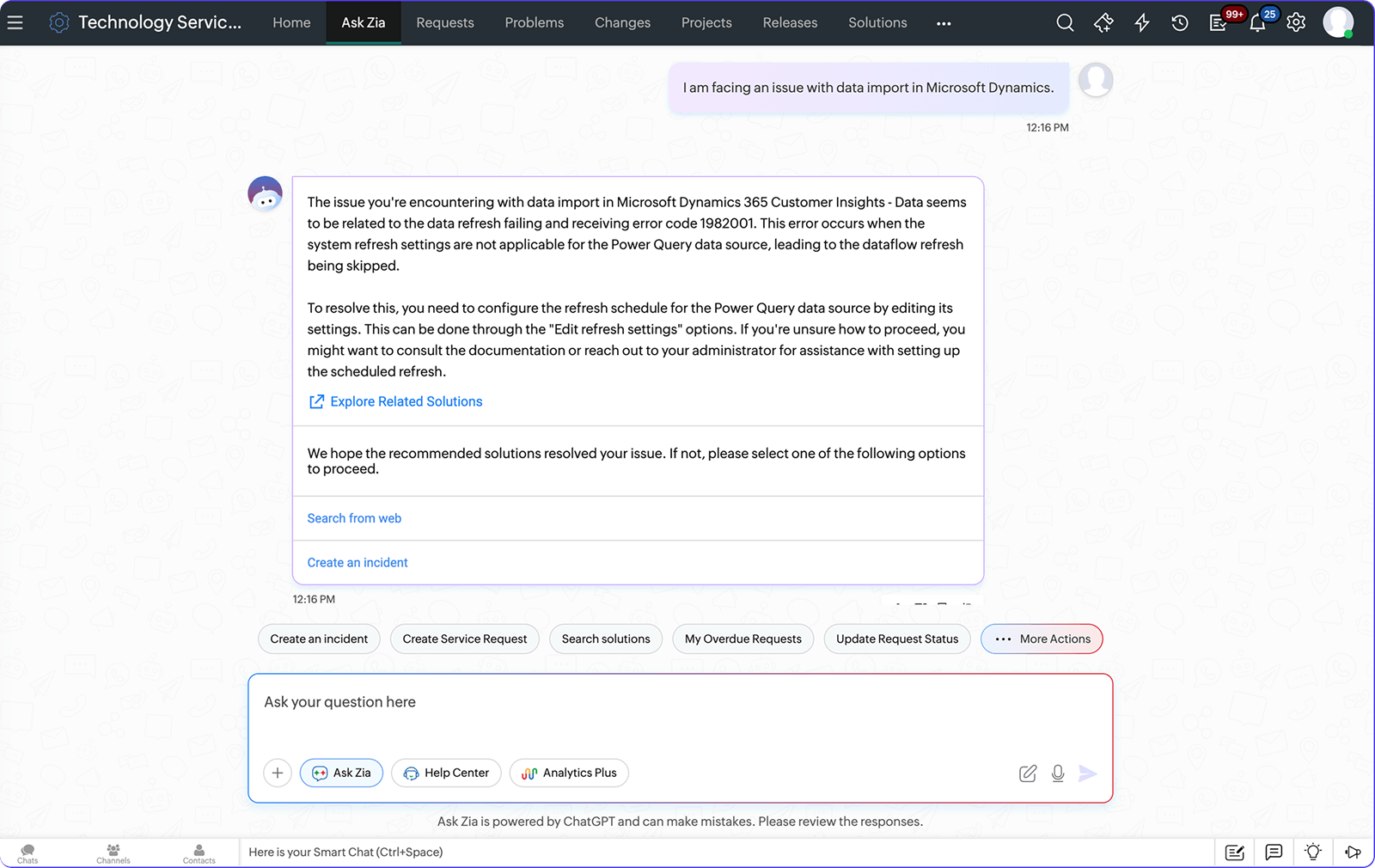Send message with the paper plane icon
Screen dimensions: 1375x868
click(1089, 773)
